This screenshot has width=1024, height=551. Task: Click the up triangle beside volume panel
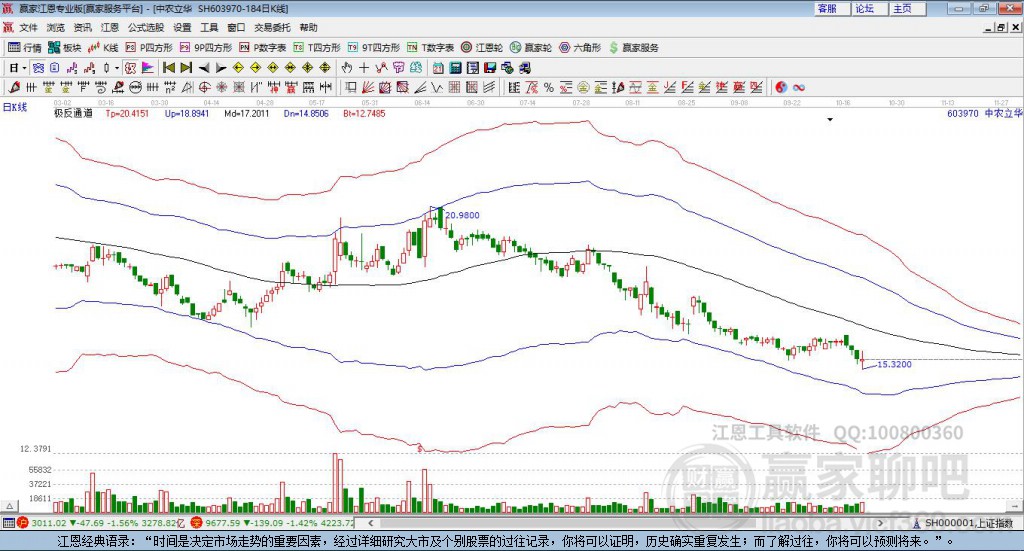[10, 506]
